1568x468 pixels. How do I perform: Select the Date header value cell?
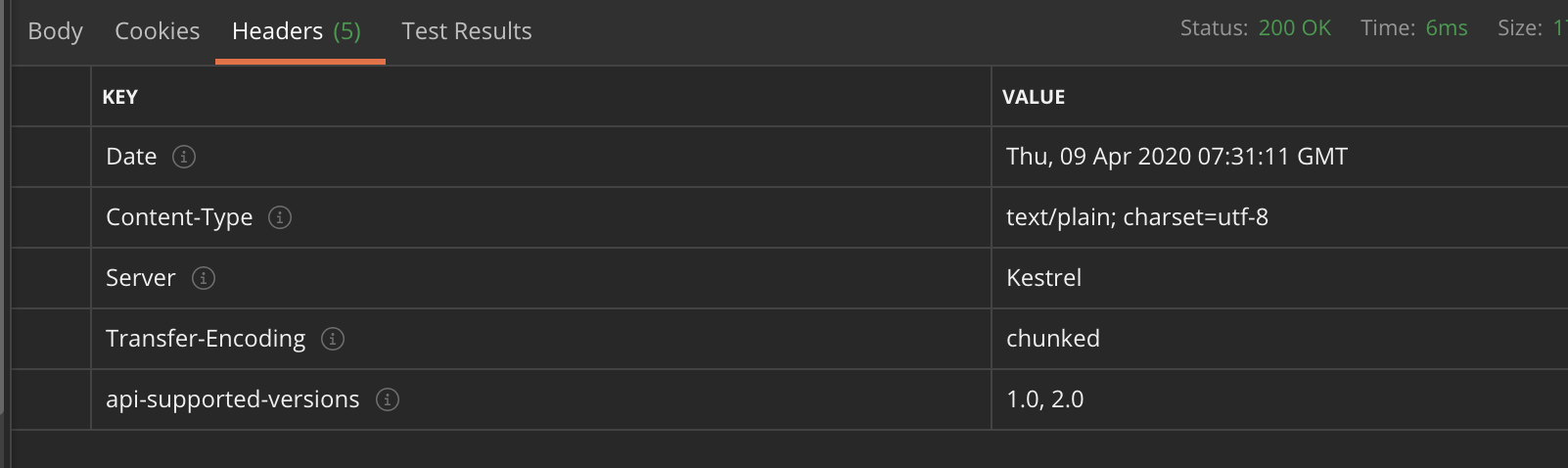pyautogui.click(x=1279, y=157)
